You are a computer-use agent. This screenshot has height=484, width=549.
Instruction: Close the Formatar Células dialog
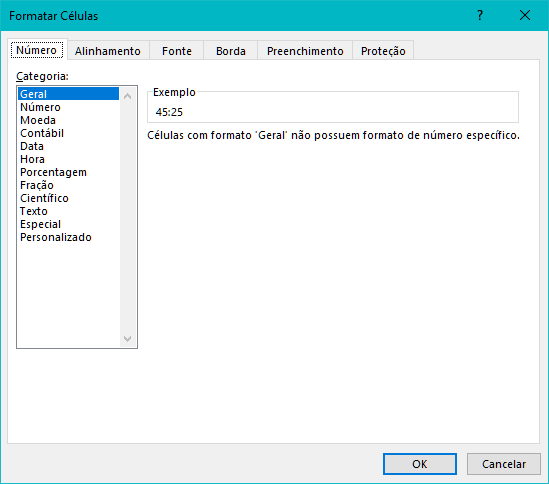pyautogui.click(x=524, y=15)
